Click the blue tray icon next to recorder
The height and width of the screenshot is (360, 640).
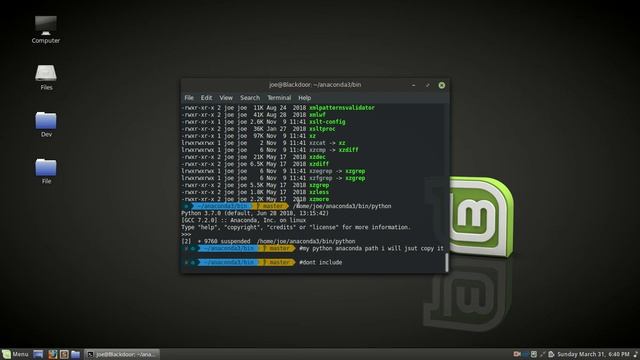click(525, 354)
